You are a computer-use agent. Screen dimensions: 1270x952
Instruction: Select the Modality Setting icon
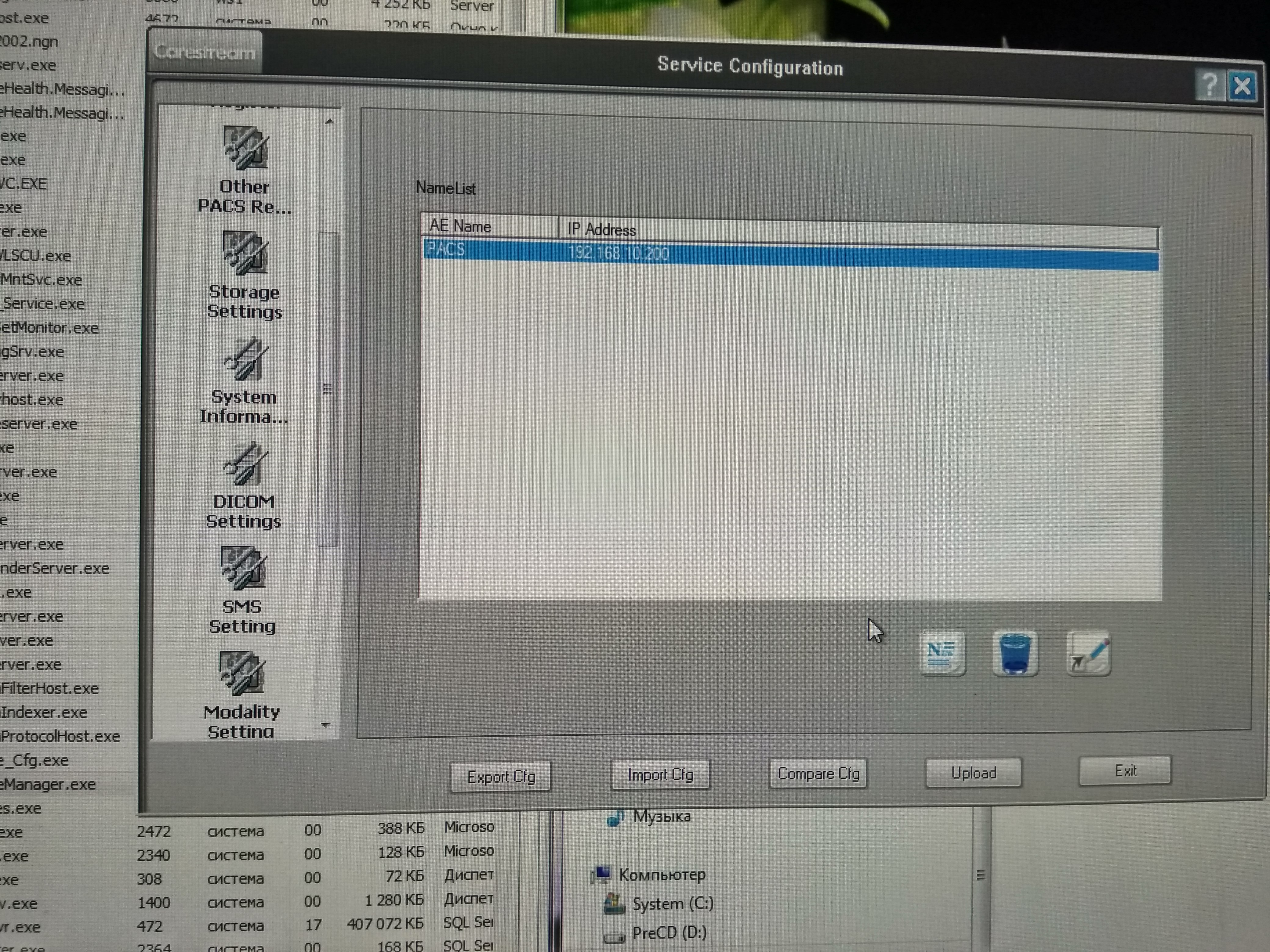click(x=242, y=674)
